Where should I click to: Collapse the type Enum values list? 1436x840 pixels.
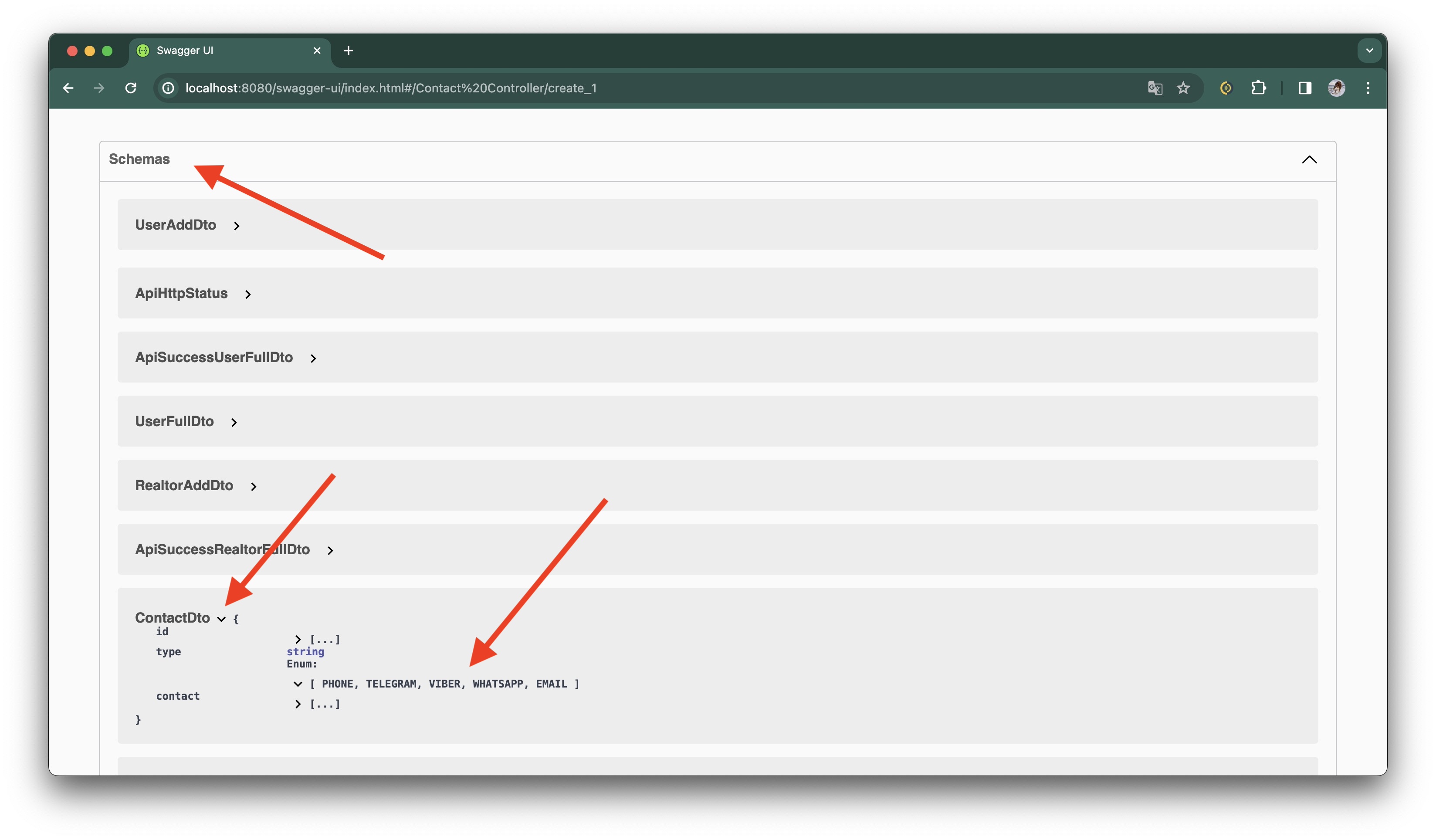[x=298, y=684]
